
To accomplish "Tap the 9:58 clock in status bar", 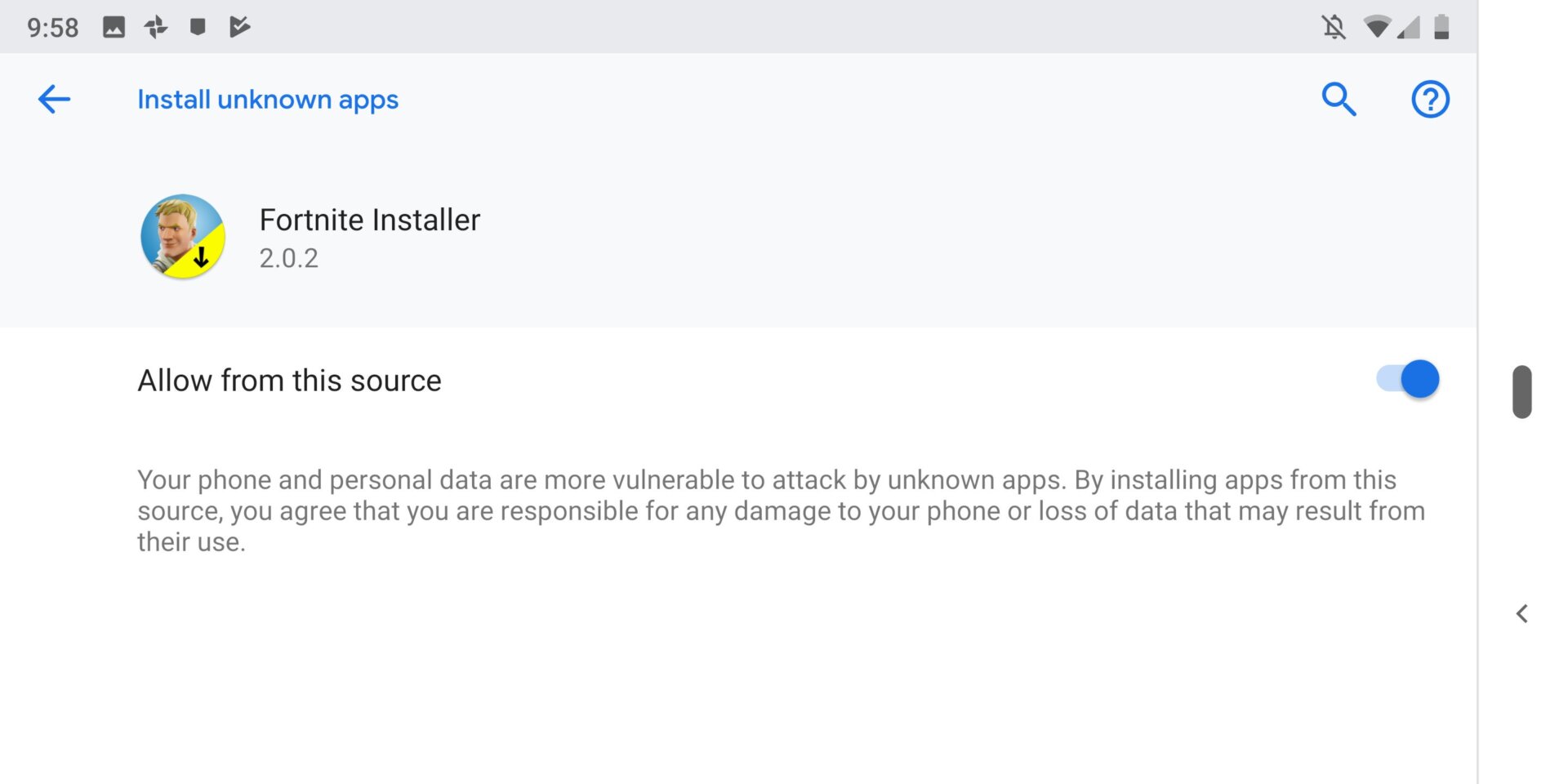I will tap(52, 28).
